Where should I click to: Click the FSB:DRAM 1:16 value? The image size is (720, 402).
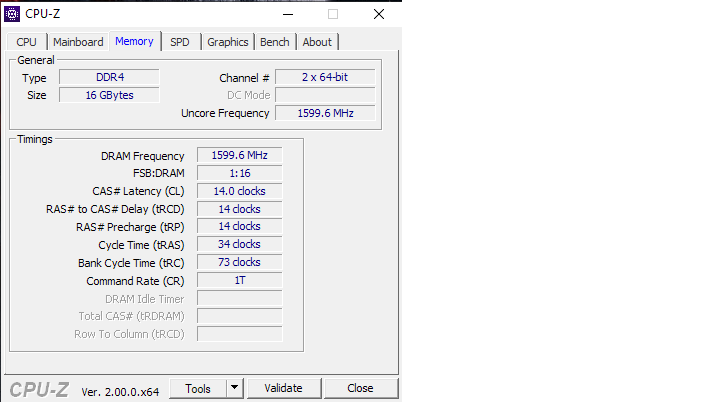[x=240, y=173]
